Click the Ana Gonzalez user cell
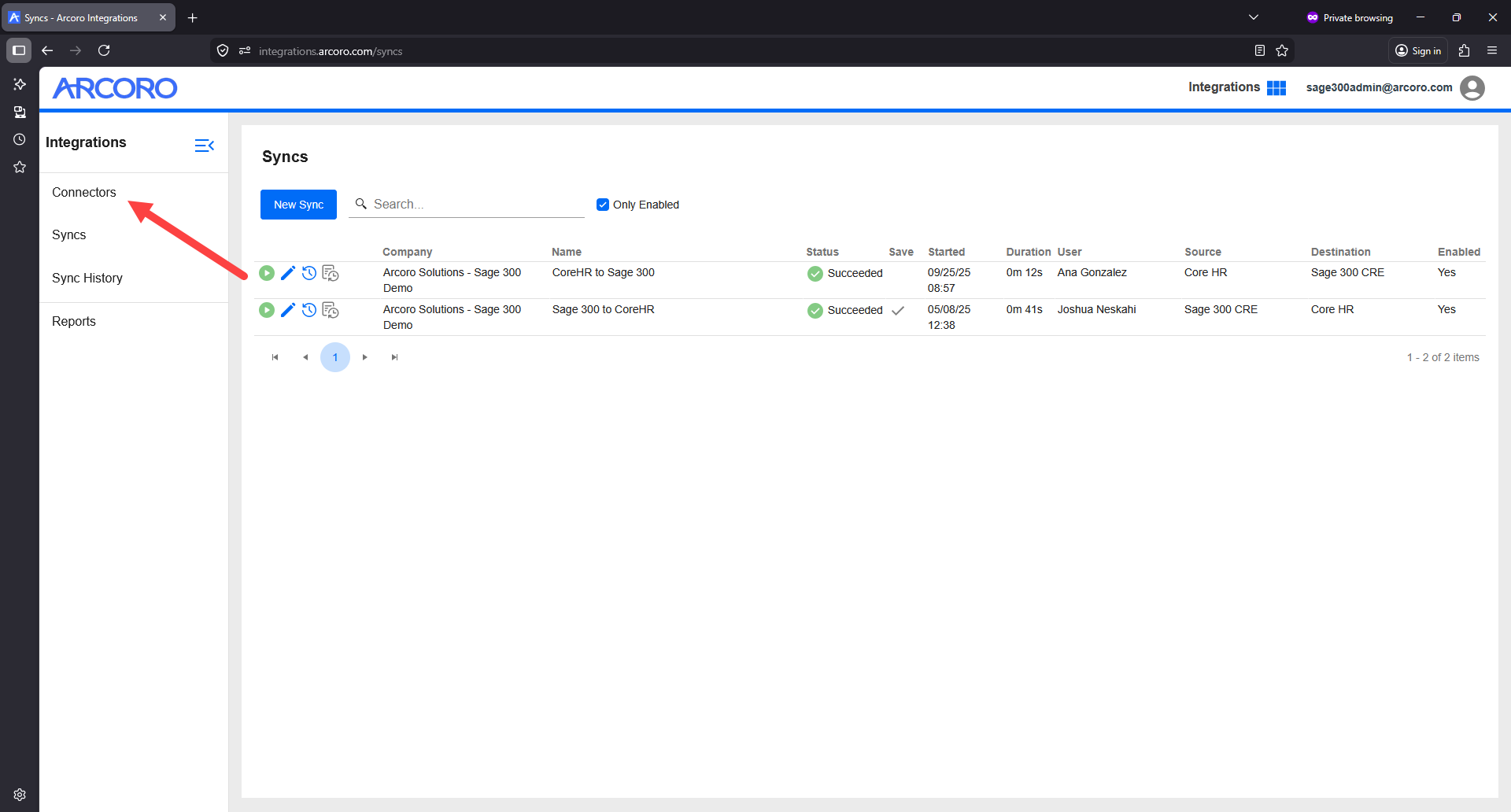Viewport: 1511px width, 812px height. tap(1092, 272)
